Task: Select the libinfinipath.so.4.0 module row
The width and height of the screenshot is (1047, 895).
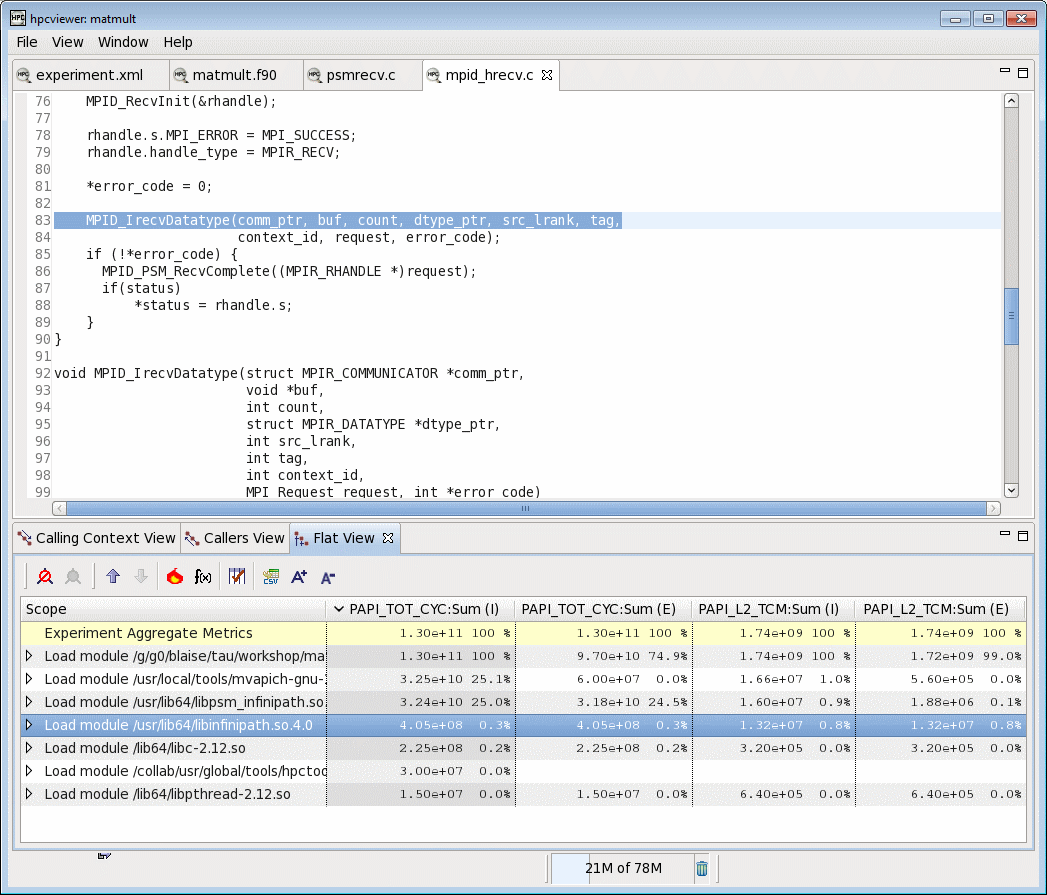Action: (x=170, y=723)
